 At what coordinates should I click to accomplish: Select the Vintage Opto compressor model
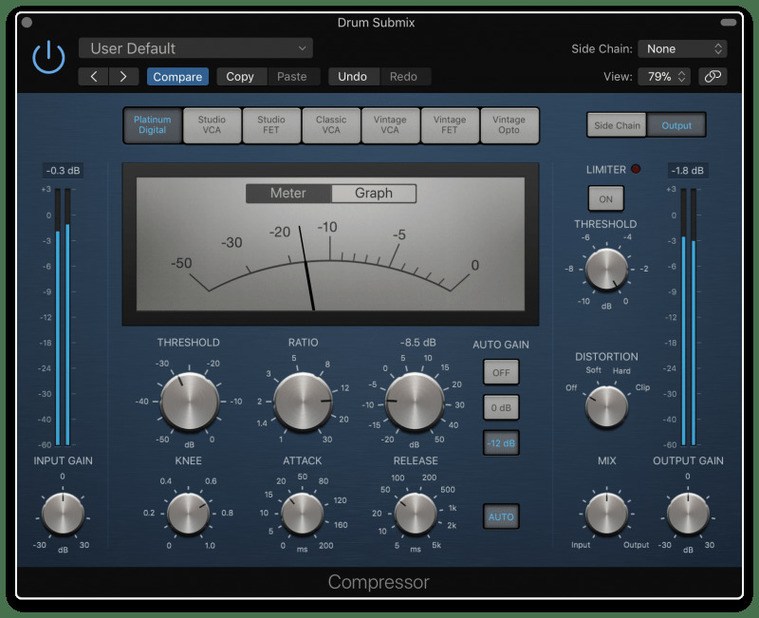[x=509, y=125]
